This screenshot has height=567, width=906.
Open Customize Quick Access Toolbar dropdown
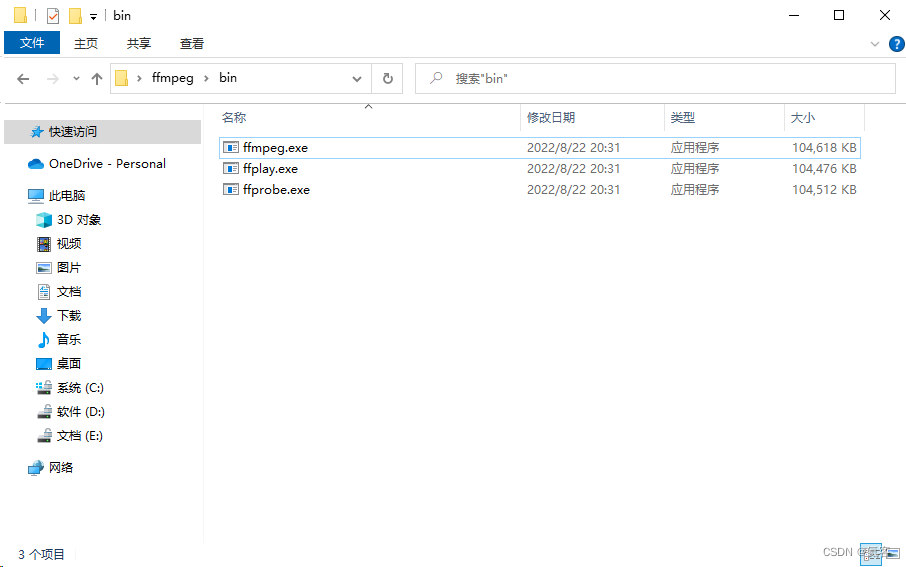pos(94,16)
